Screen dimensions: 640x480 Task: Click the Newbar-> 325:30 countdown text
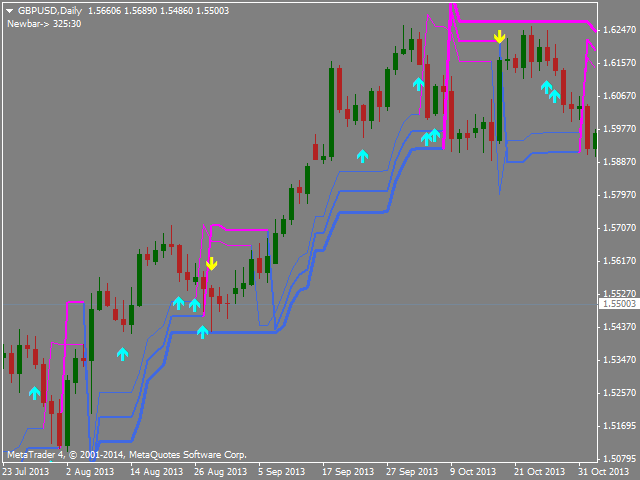[x=44, y=24]
